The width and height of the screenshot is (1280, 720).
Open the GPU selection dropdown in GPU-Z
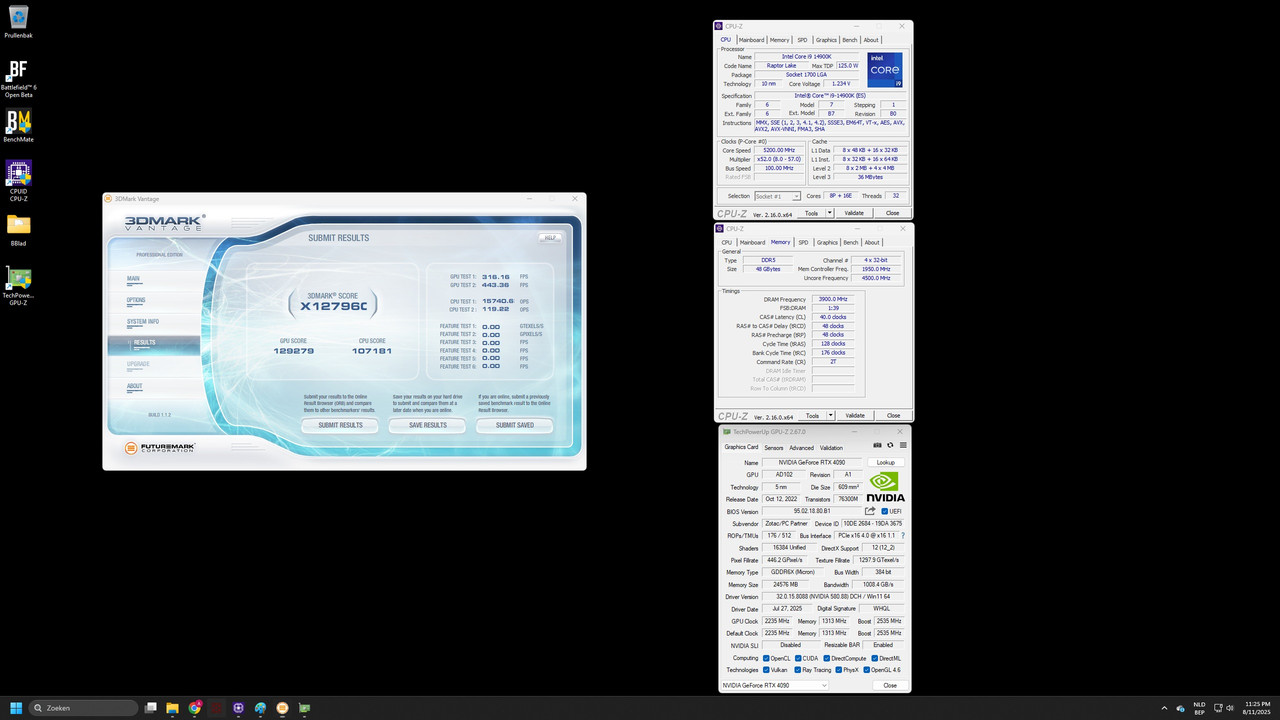point(775,685)
